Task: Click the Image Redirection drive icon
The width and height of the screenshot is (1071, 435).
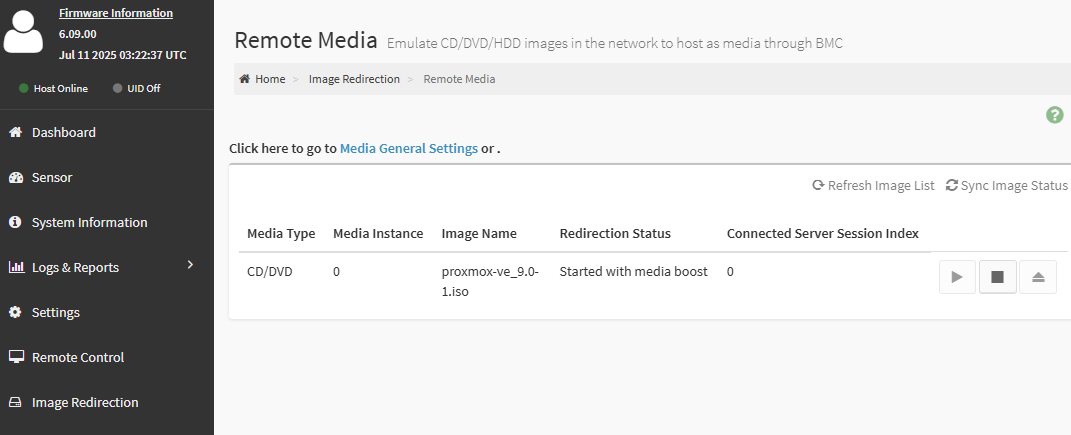Action: pos(15,402)
